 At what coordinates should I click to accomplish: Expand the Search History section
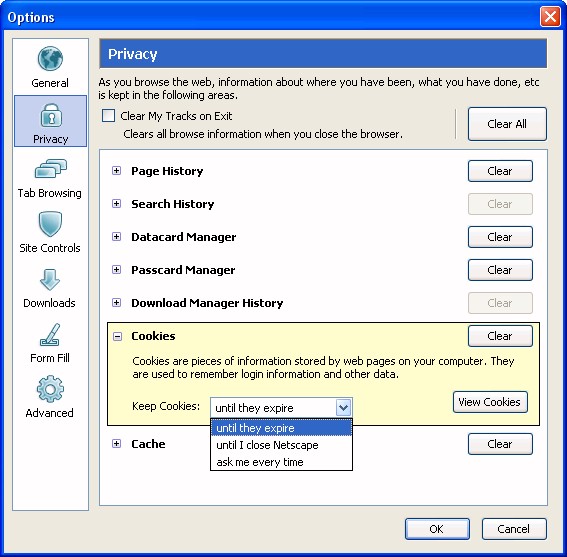116,204
